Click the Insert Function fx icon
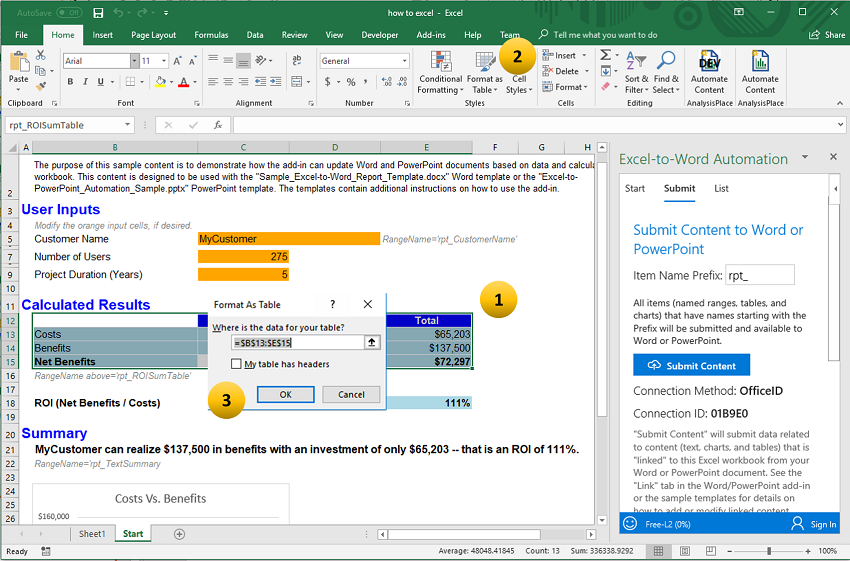The image size is (850, 561). [218, 125]
